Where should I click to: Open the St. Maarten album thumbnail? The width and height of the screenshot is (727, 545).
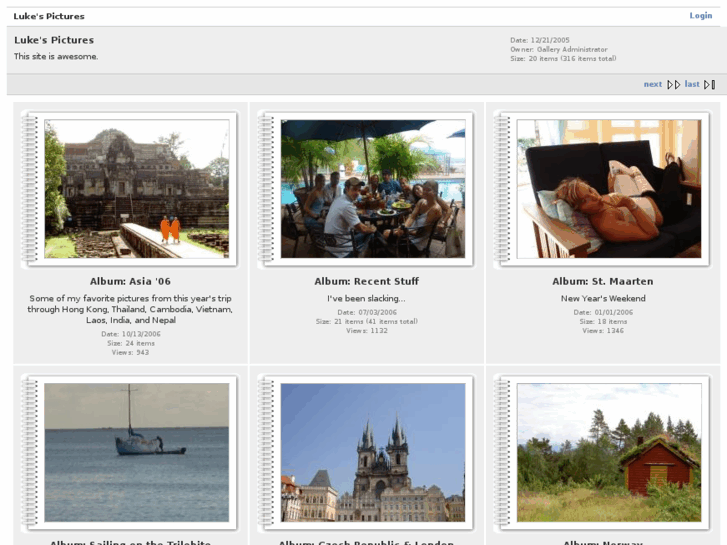pos(609,189)
